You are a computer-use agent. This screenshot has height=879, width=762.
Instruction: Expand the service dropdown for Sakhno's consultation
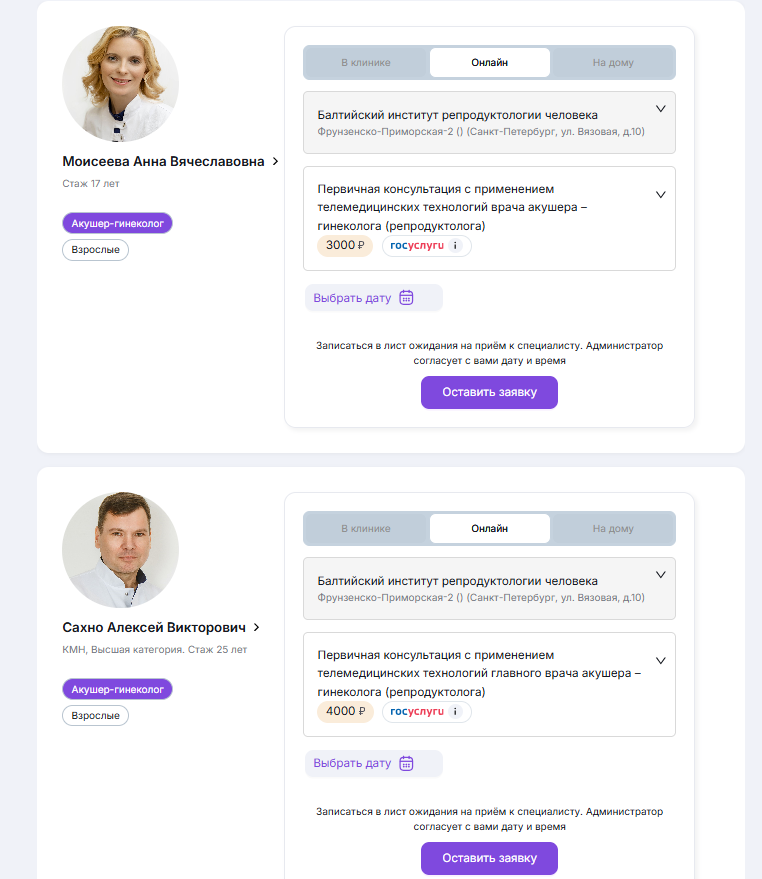[x=660, y=661]
